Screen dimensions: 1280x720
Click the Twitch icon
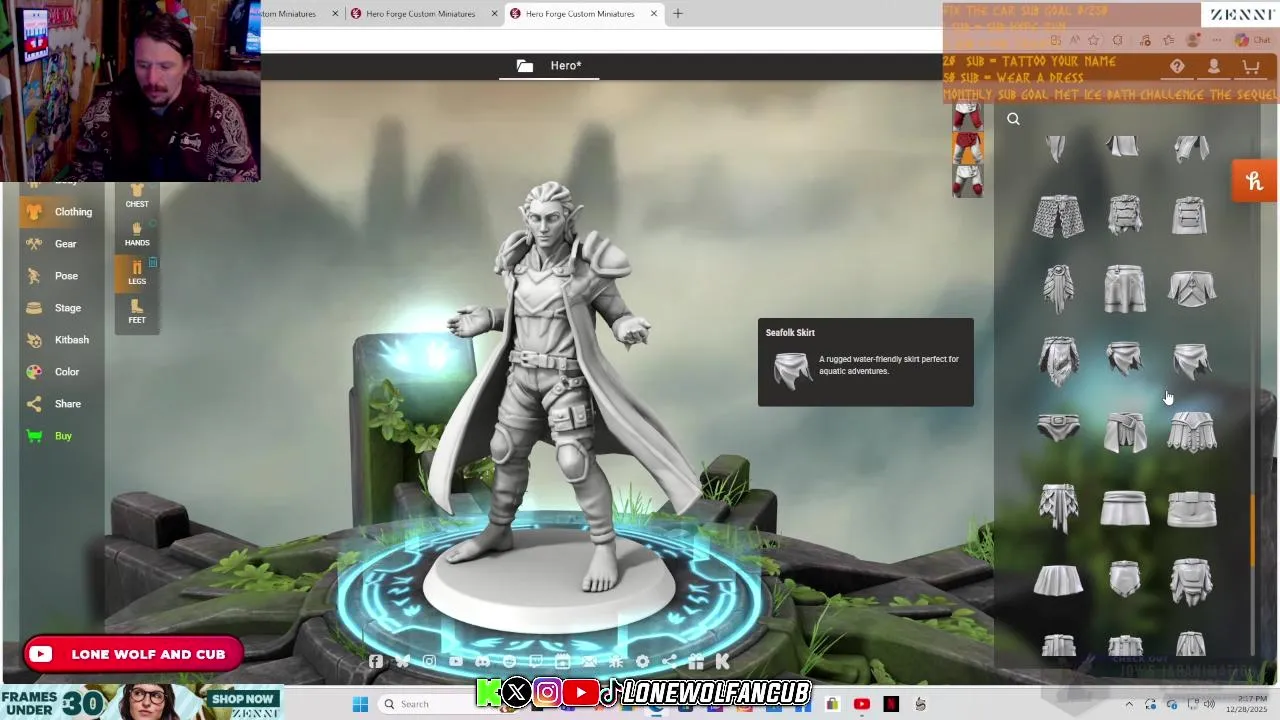tap(536, 661)
